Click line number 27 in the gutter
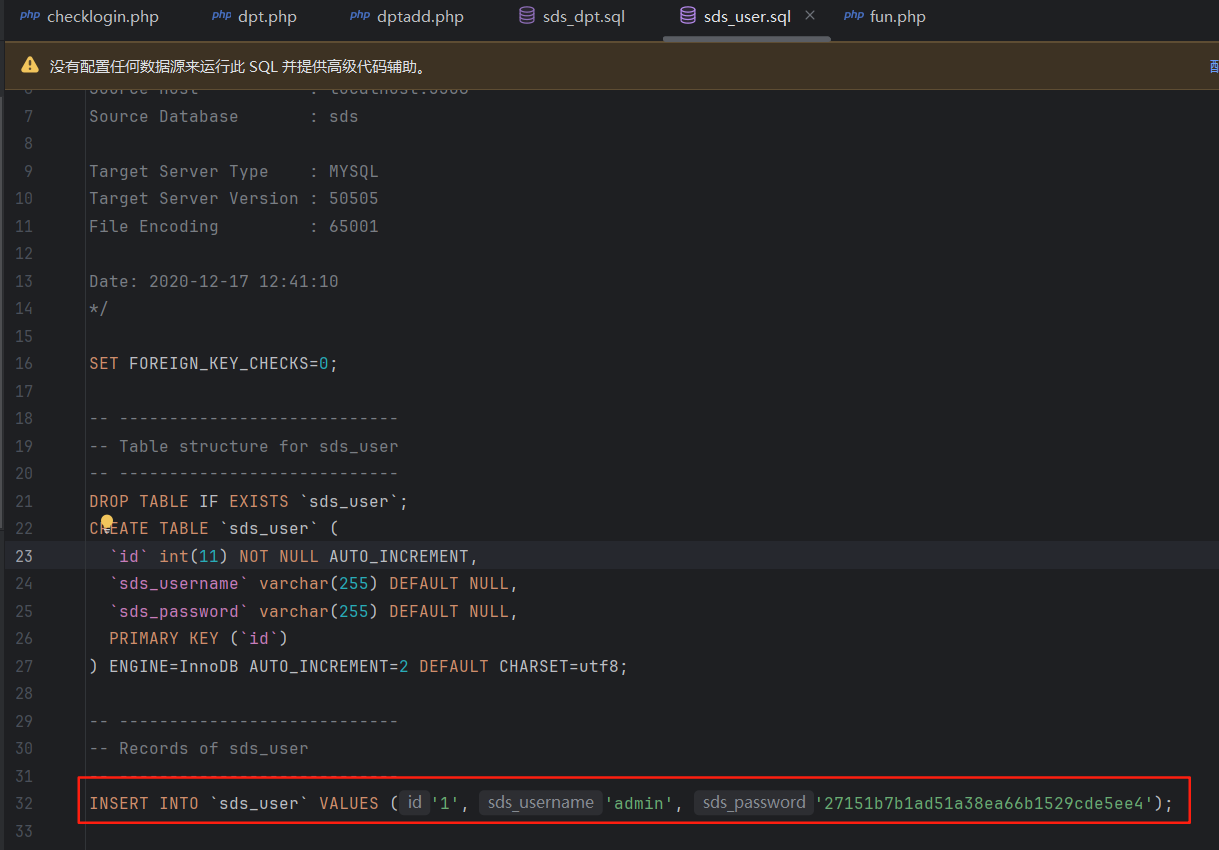 click(x=24, y=666)
